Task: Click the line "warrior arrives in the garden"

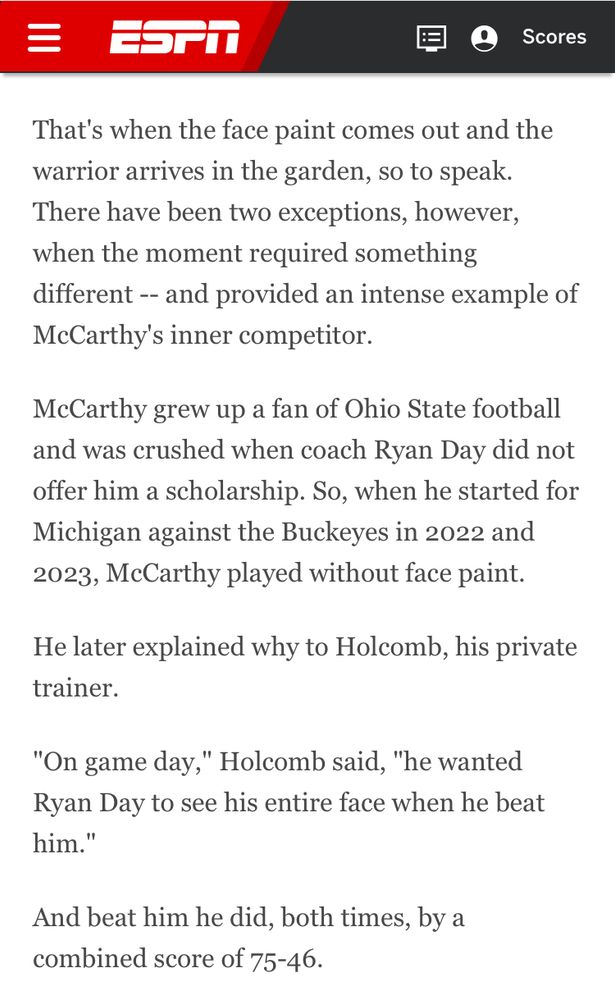Action: (x=272, y=172)
